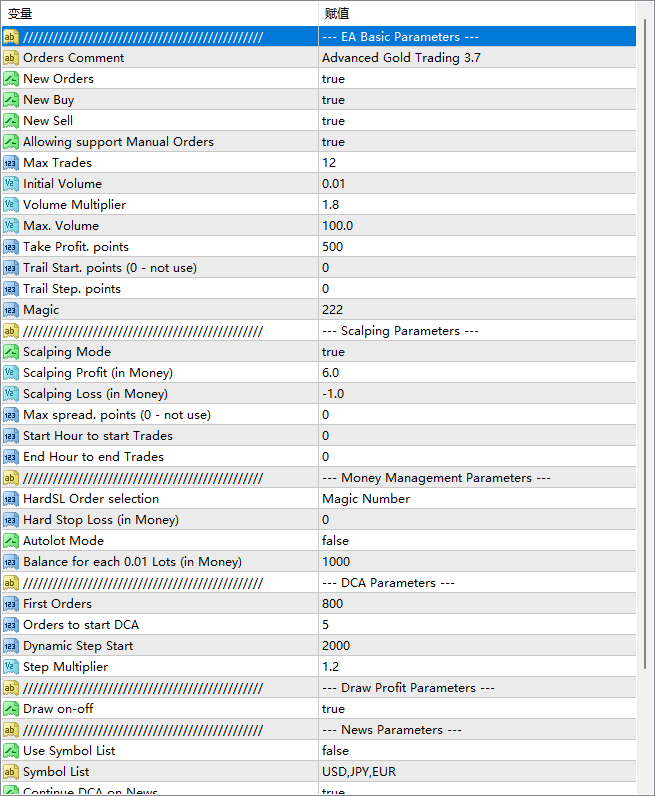Toggle the Draw on-off value
This screenshot has height=796, width=655.
click(477, 709)
